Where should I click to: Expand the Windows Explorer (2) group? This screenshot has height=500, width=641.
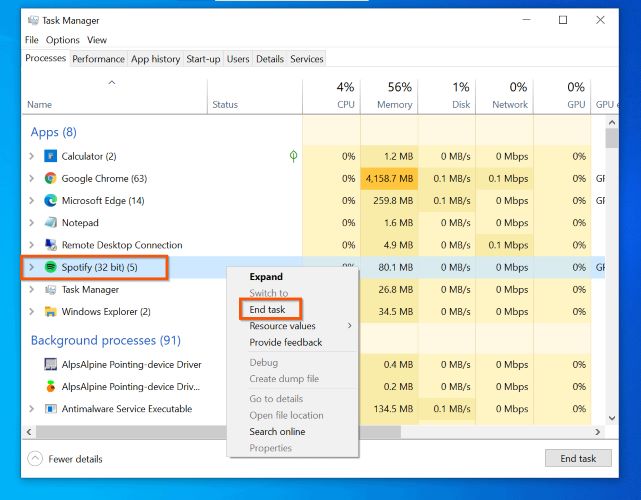[x=31, y=312]
